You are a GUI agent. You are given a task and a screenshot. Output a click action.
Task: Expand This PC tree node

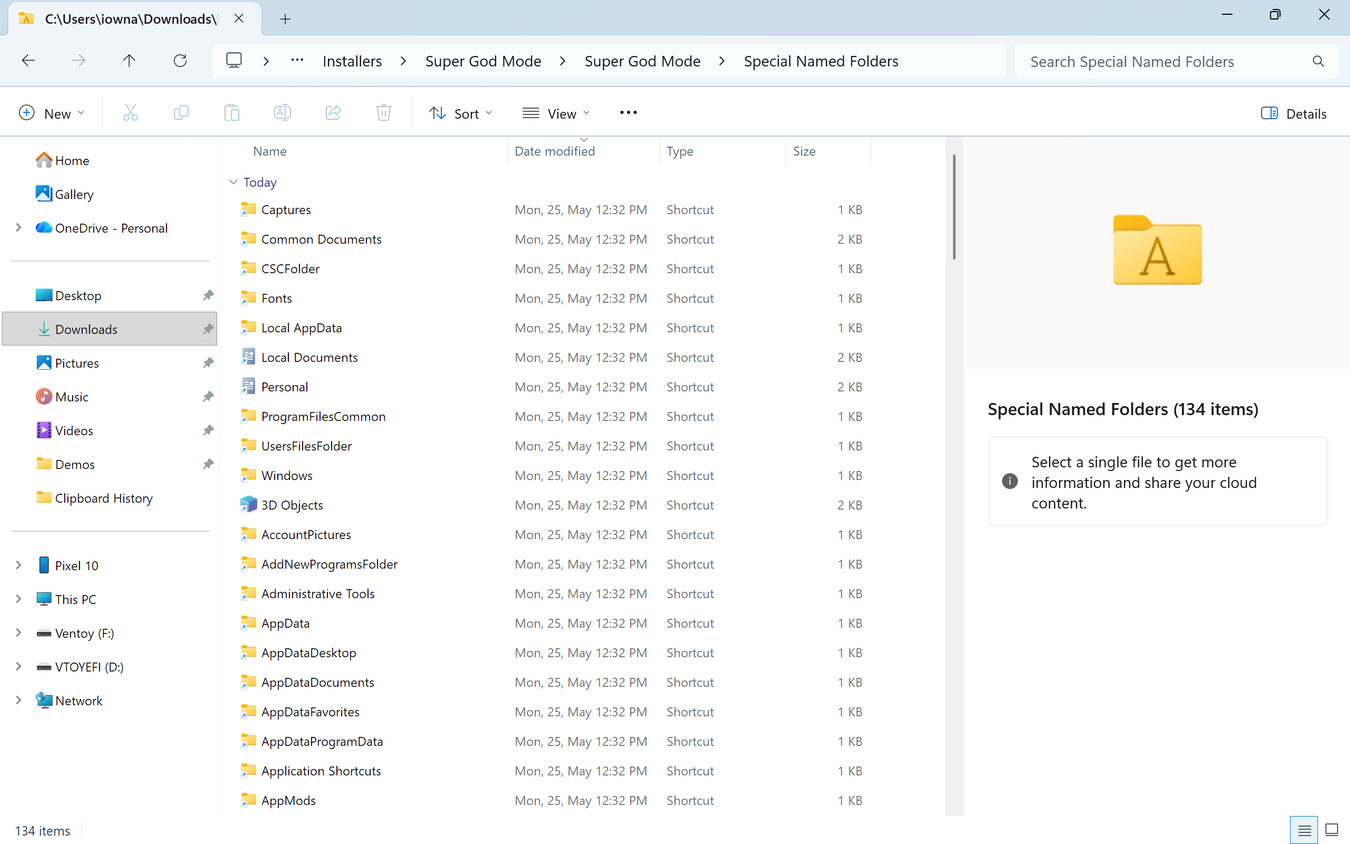point(18,599)
